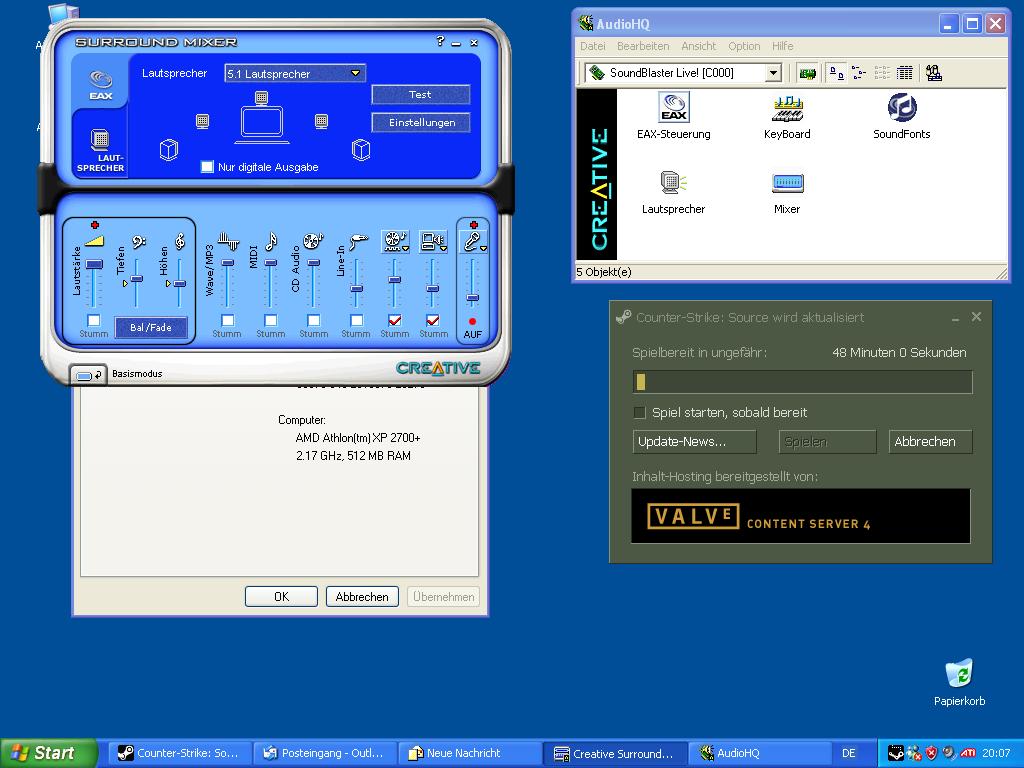
Task: Click the sound card icon in AudioHQ toolbar
Action: 808,73
